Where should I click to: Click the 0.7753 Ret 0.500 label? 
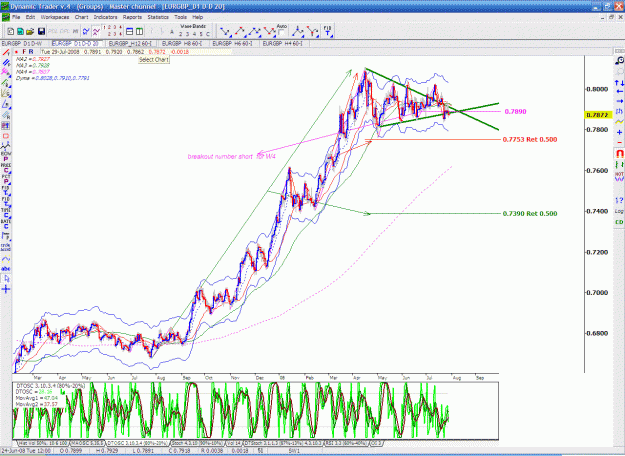click(x=530, y=140)
